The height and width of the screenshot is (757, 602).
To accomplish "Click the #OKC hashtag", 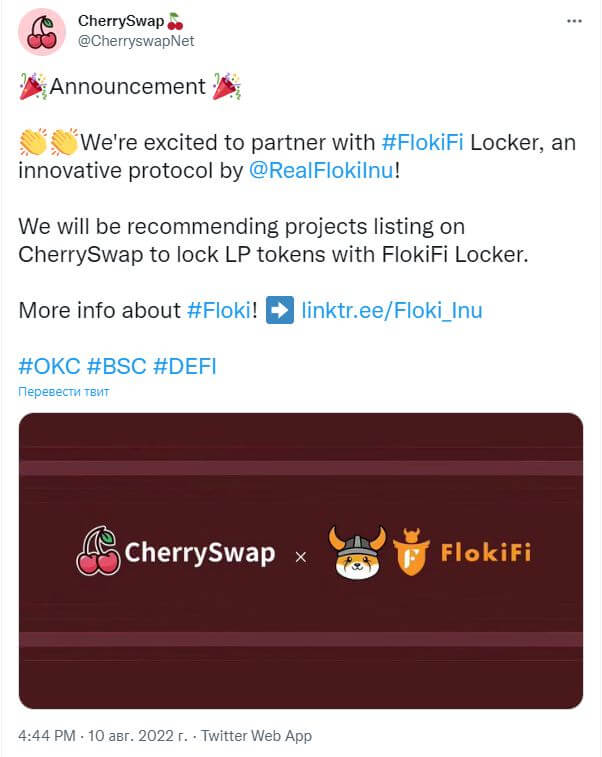I will pos(49,366).
